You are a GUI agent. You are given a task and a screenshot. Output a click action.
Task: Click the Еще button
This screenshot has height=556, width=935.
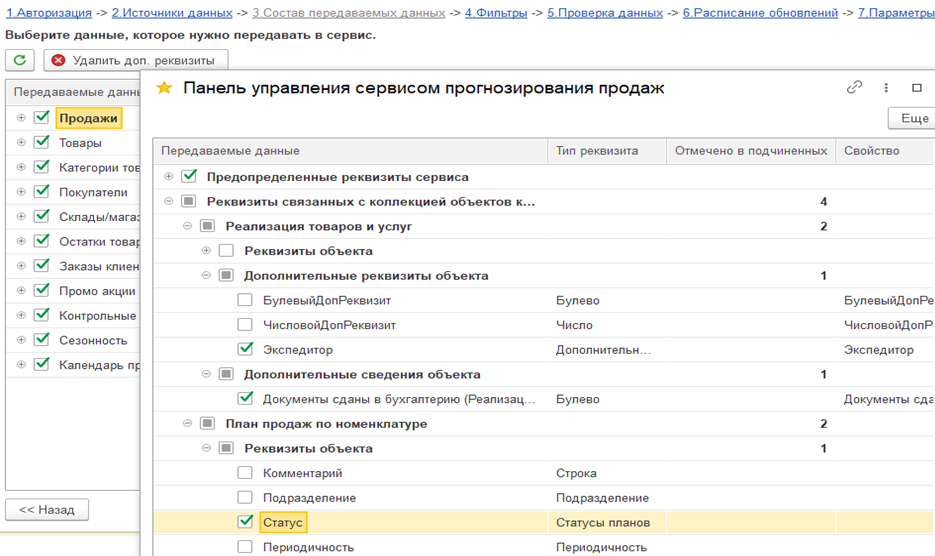914,118
